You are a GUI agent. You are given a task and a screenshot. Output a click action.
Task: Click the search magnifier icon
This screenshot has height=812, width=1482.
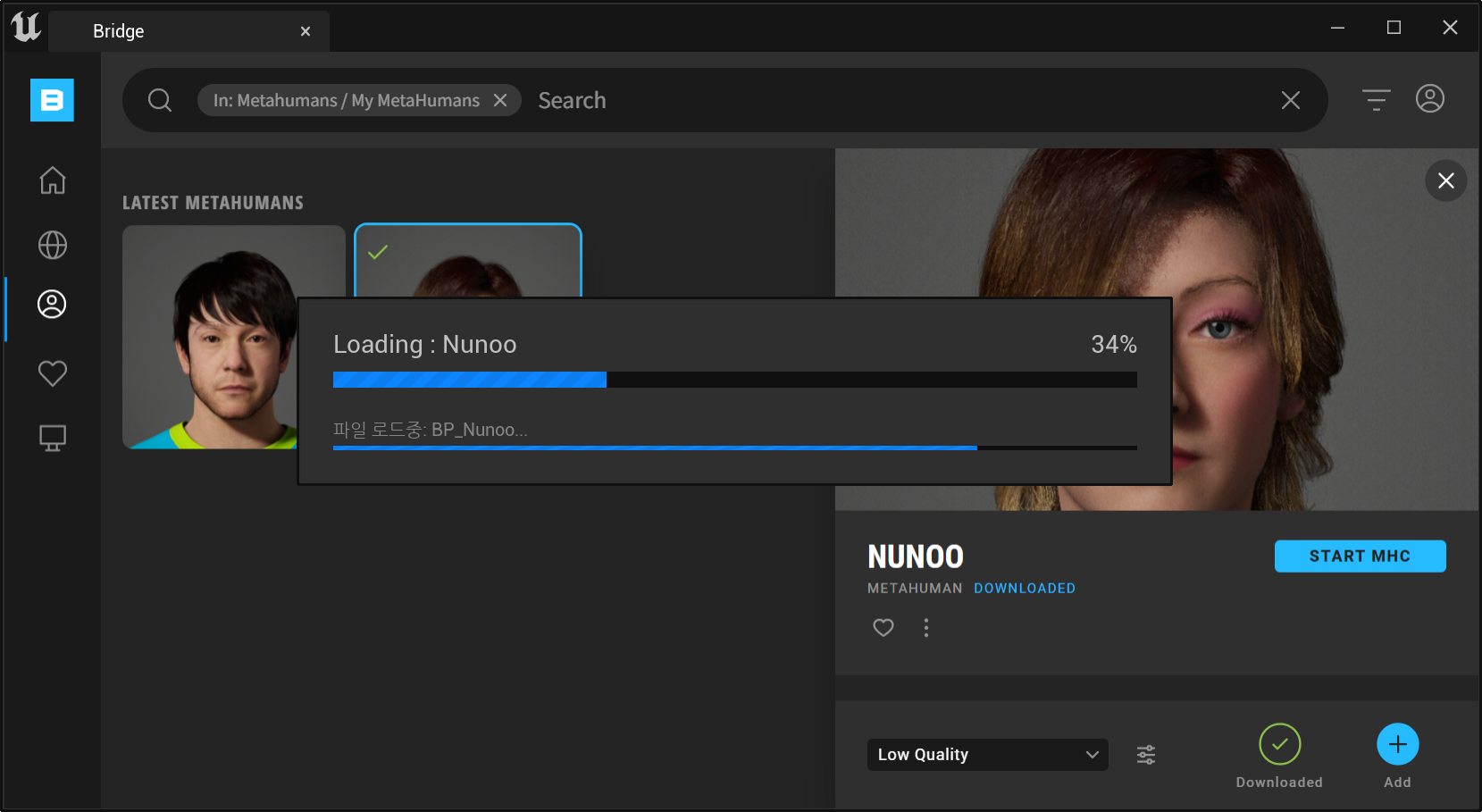[160, 100]
